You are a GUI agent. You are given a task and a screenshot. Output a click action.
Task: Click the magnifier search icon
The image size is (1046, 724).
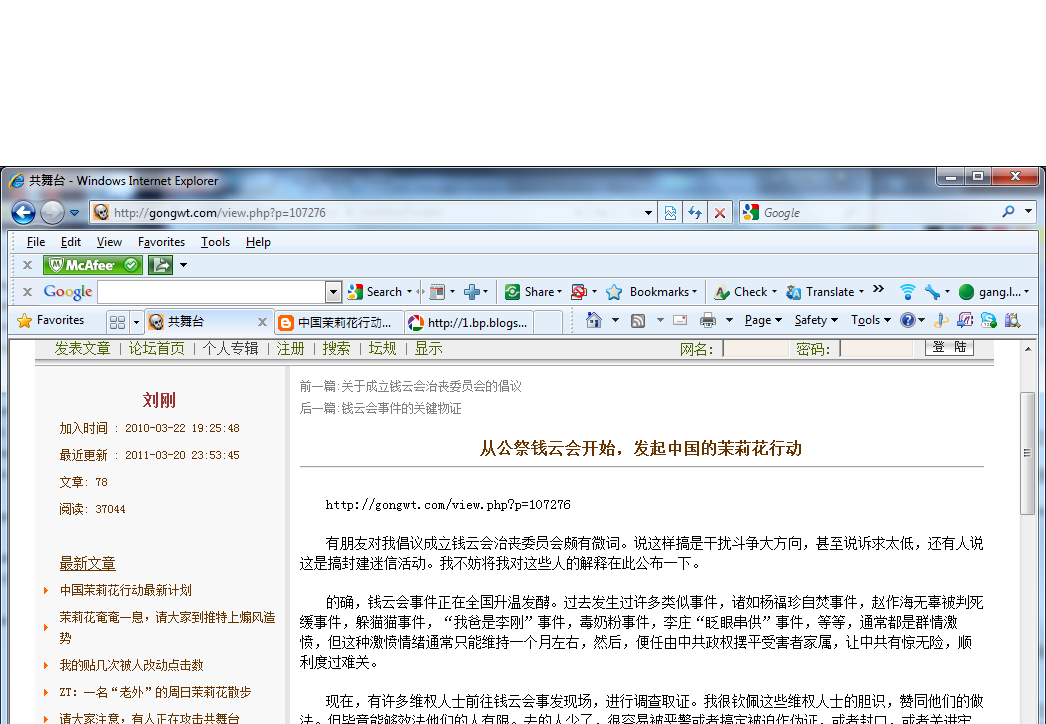[x=1009, y=212]
